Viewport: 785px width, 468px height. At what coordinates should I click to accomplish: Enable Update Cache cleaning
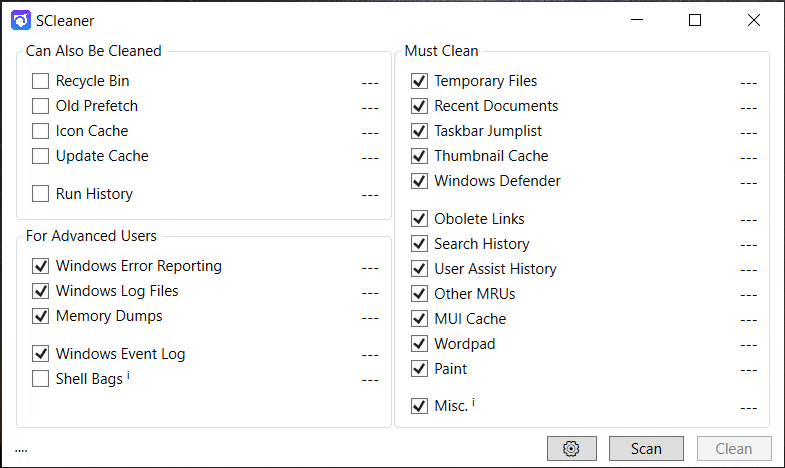pyautogui.click(x=40, y=156)
